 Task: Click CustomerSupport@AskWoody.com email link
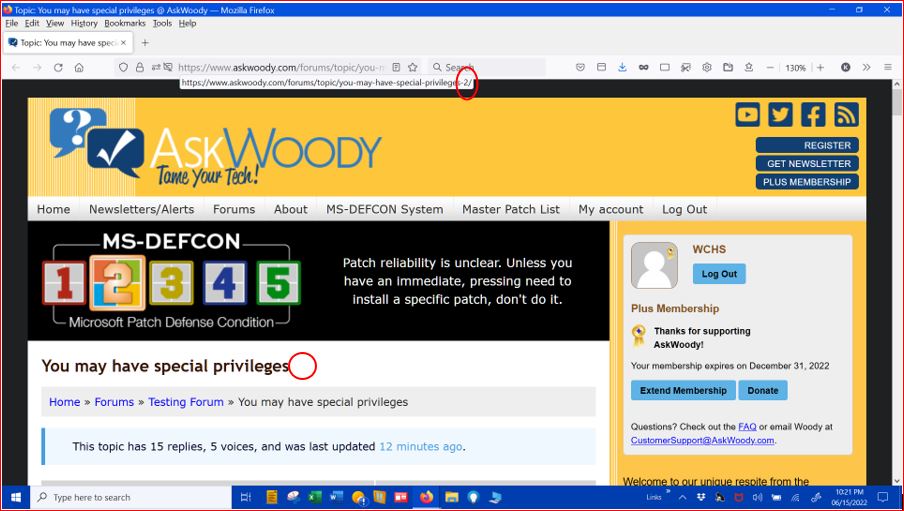(702, 440)
